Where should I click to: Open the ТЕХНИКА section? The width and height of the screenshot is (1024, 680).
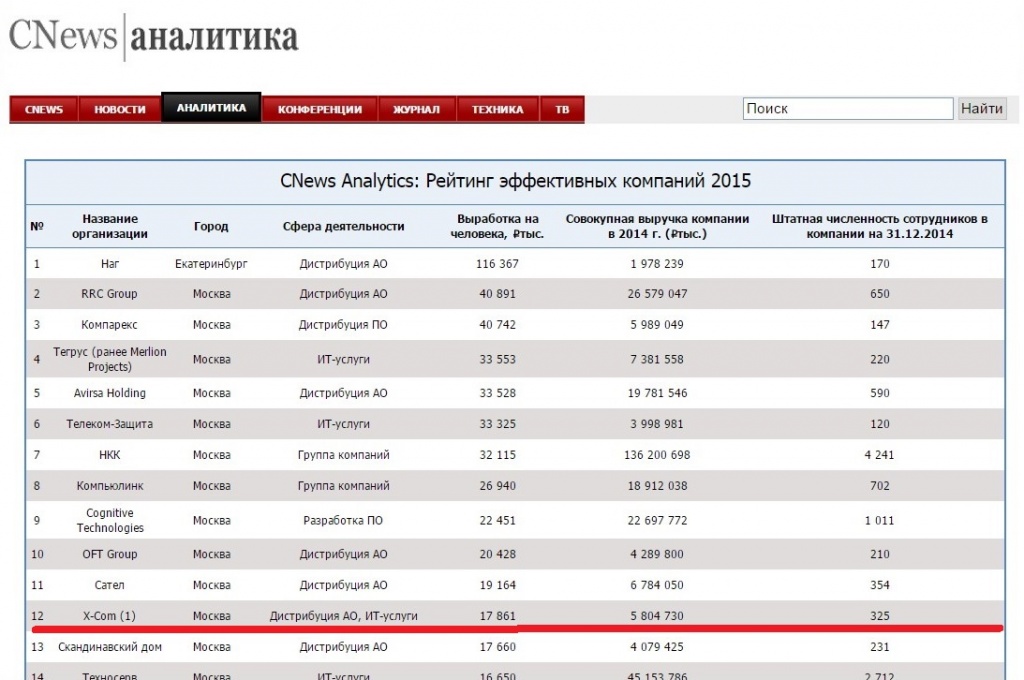pos(498,109)
